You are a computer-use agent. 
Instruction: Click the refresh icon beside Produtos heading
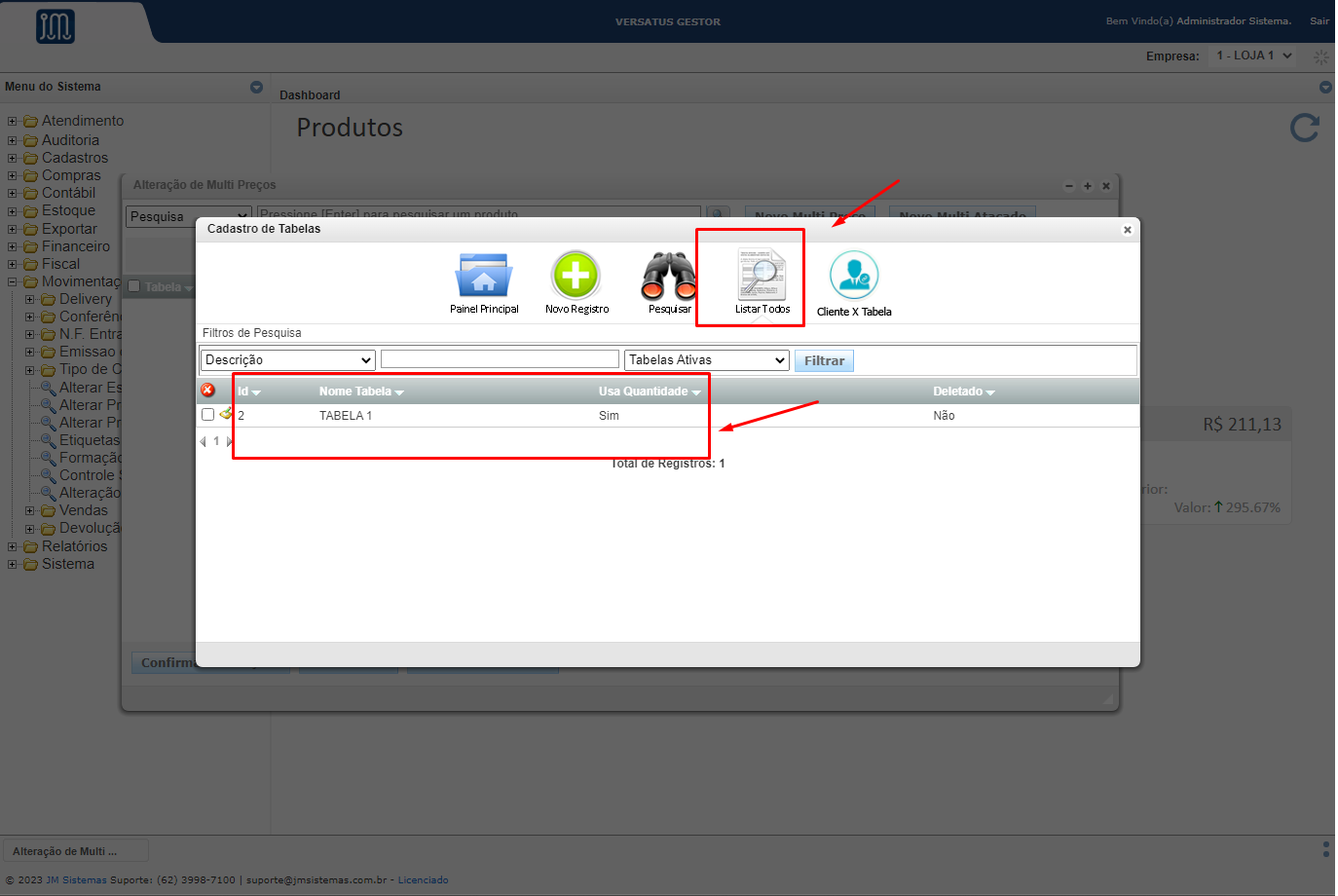coord(1304,128)
